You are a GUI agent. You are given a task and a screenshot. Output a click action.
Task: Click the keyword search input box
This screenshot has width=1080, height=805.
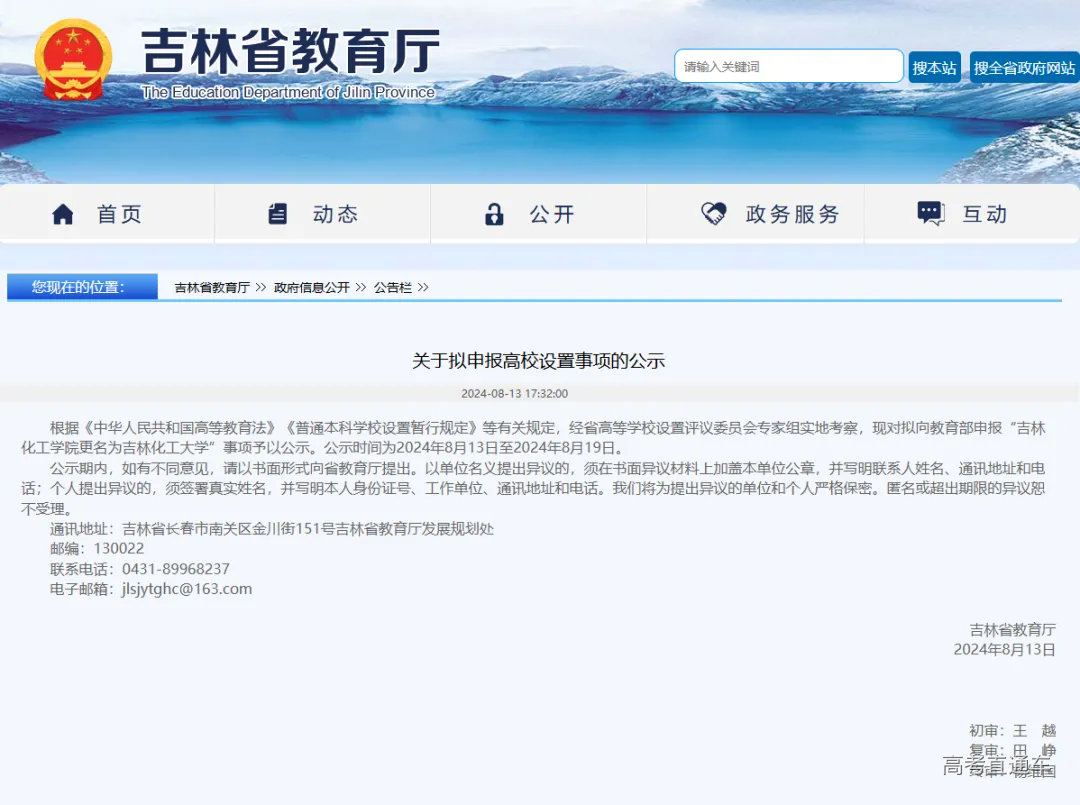[789, 66]
